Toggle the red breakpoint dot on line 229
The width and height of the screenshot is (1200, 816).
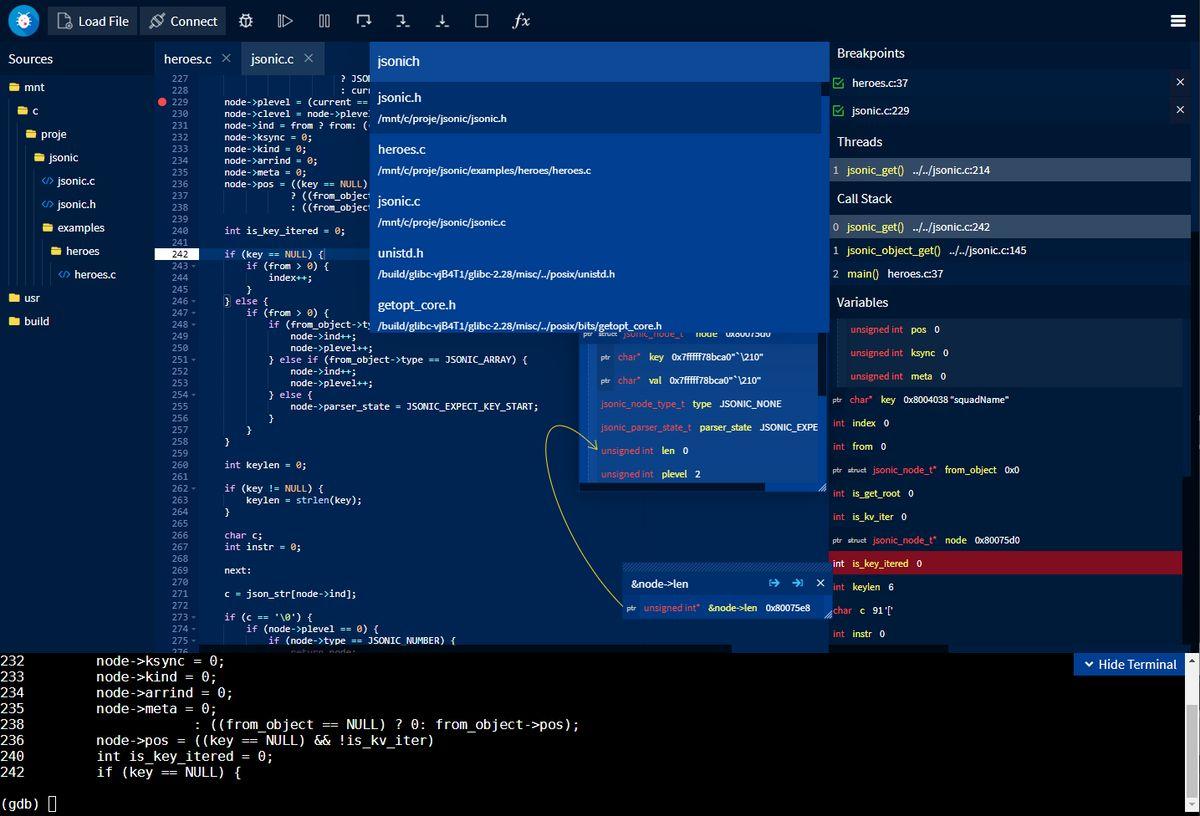tap(162, 102)
